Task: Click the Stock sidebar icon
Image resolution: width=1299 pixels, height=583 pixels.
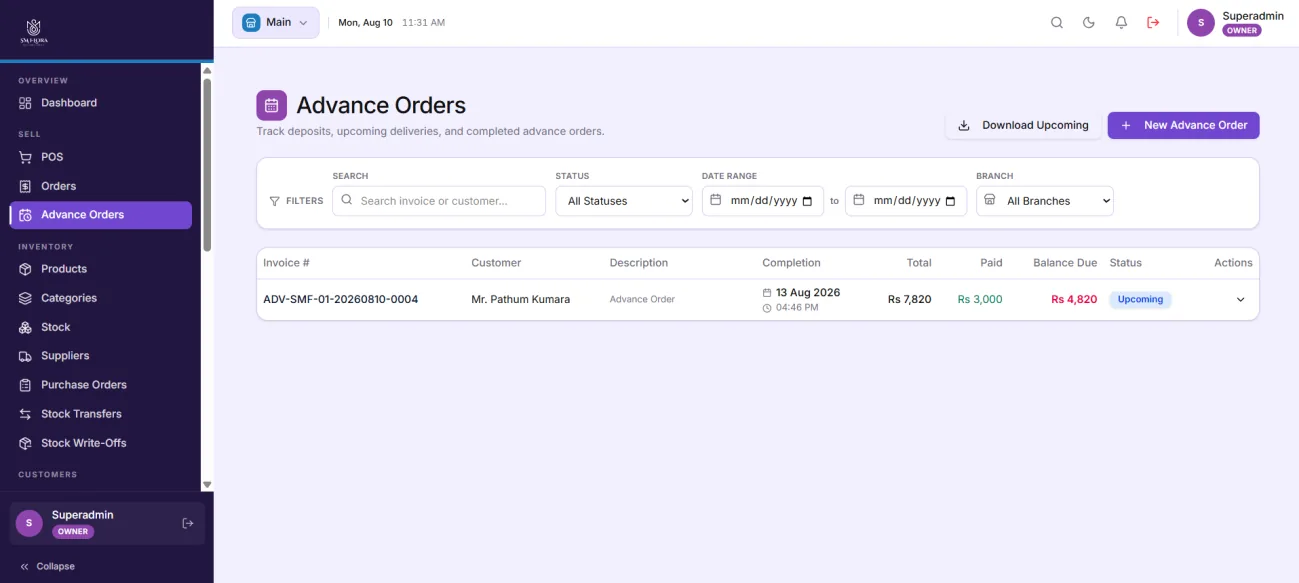Action: (x=26, y=327)
